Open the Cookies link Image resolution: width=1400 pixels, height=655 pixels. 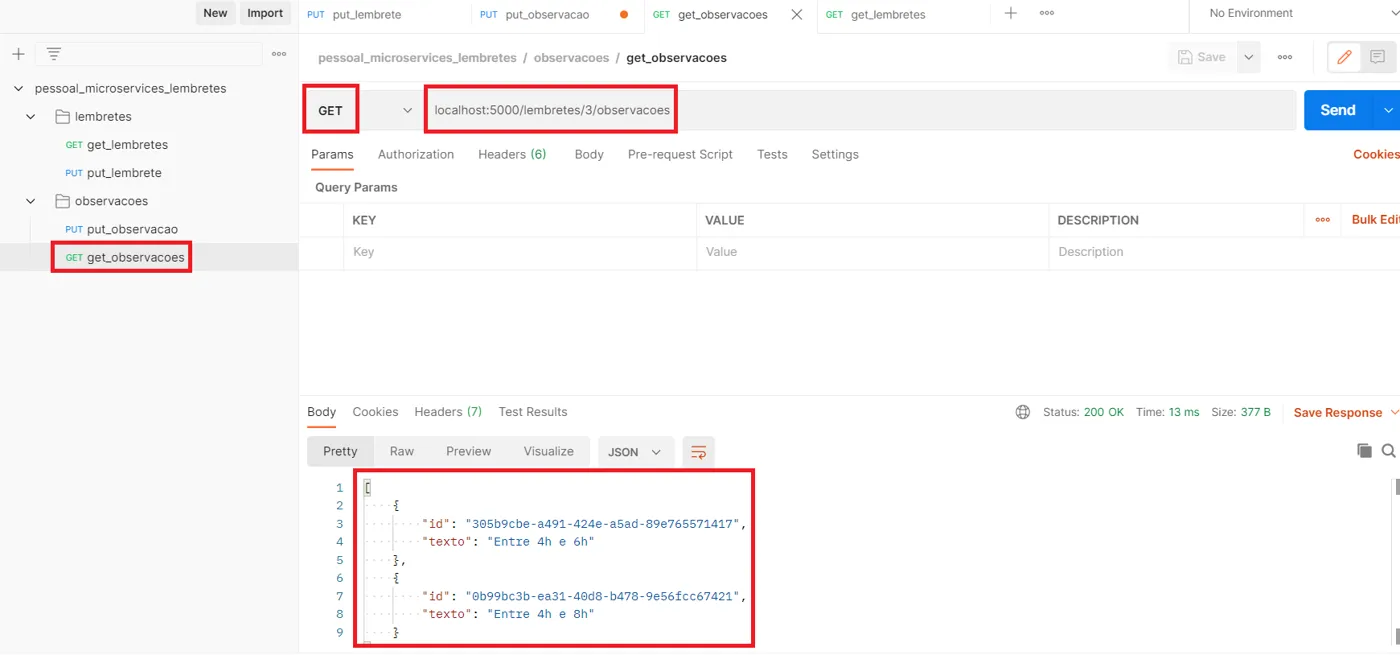1376,154
